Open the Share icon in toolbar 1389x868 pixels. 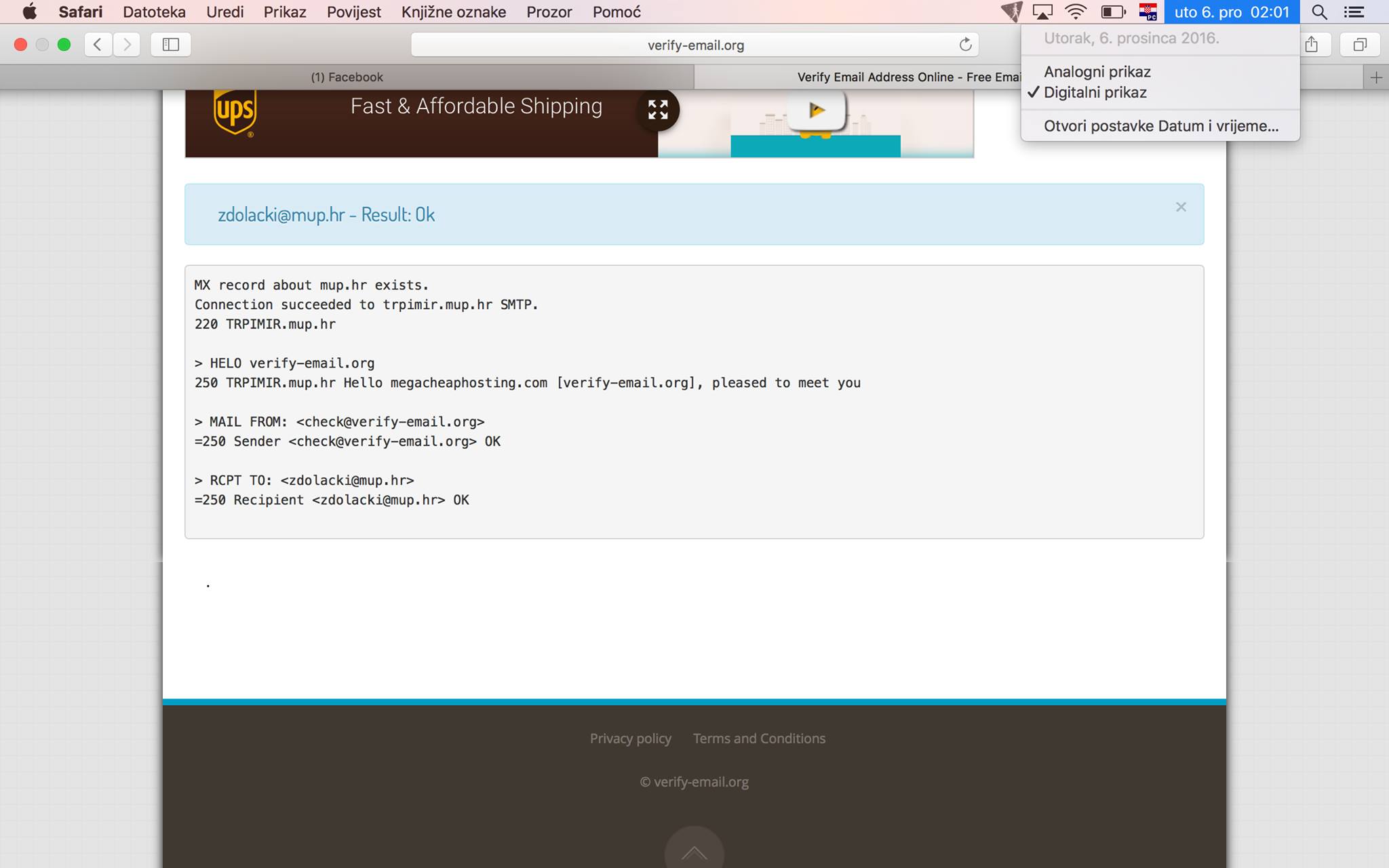1312,45
